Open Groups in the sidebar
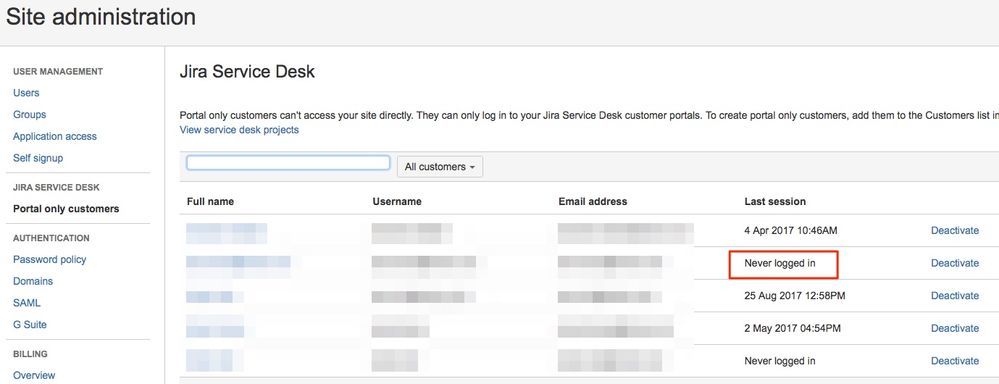This screenshot has width=999, height=384. tap(29, 115)
